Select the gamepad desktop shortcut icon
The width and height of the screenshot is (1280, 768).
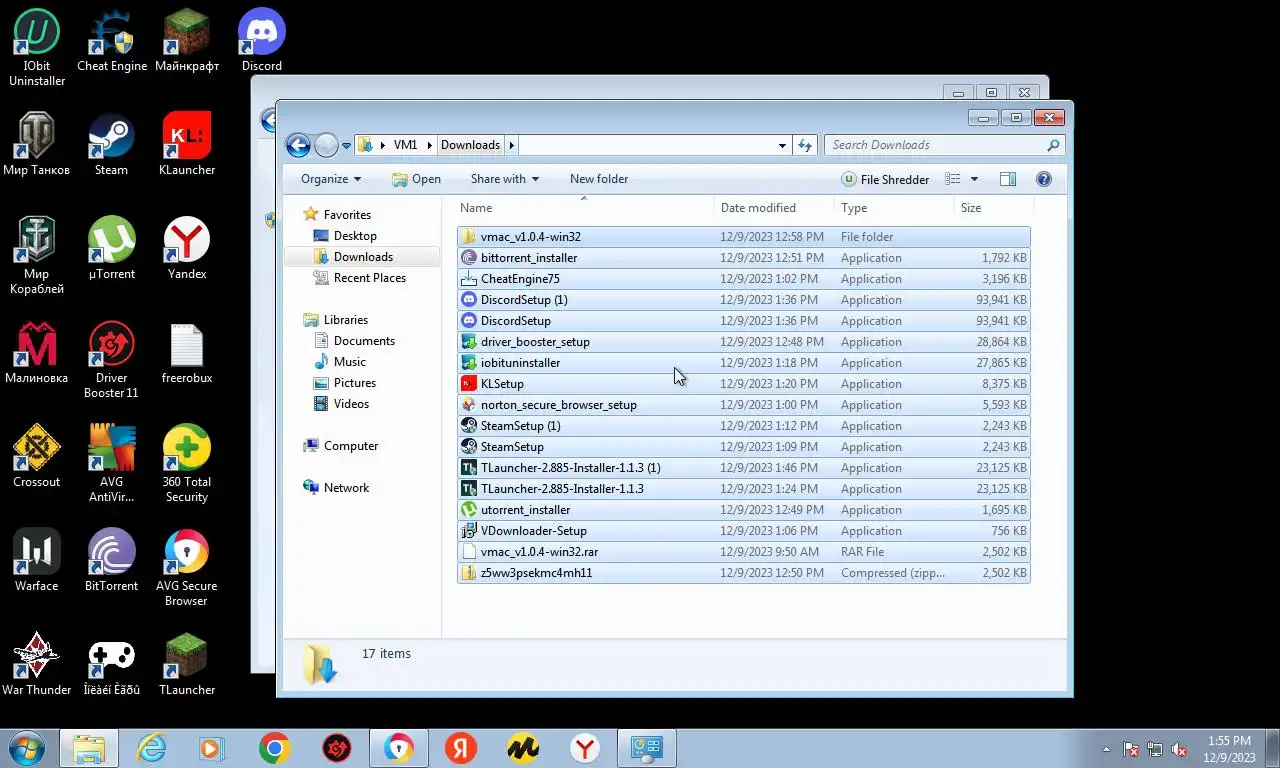click(x=112, y=665)
